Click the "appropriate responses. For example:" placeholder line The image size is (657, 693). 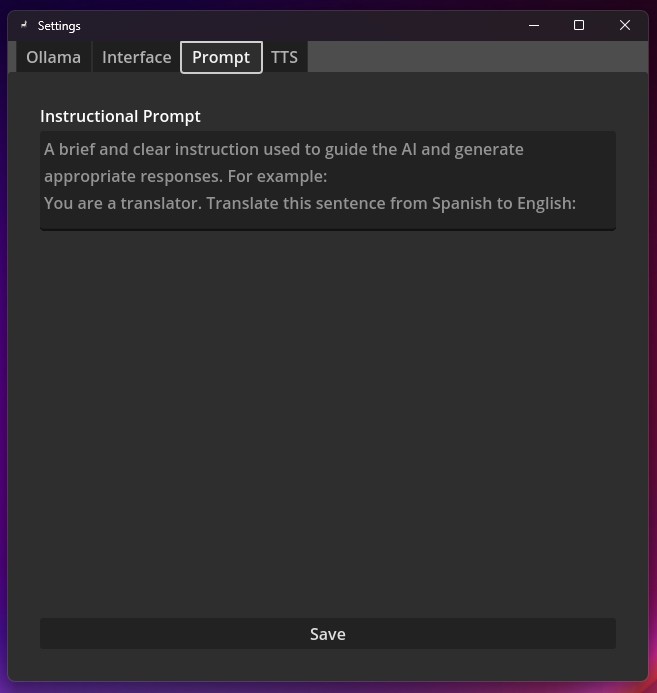pyautogui.click(x=186, y=176)
